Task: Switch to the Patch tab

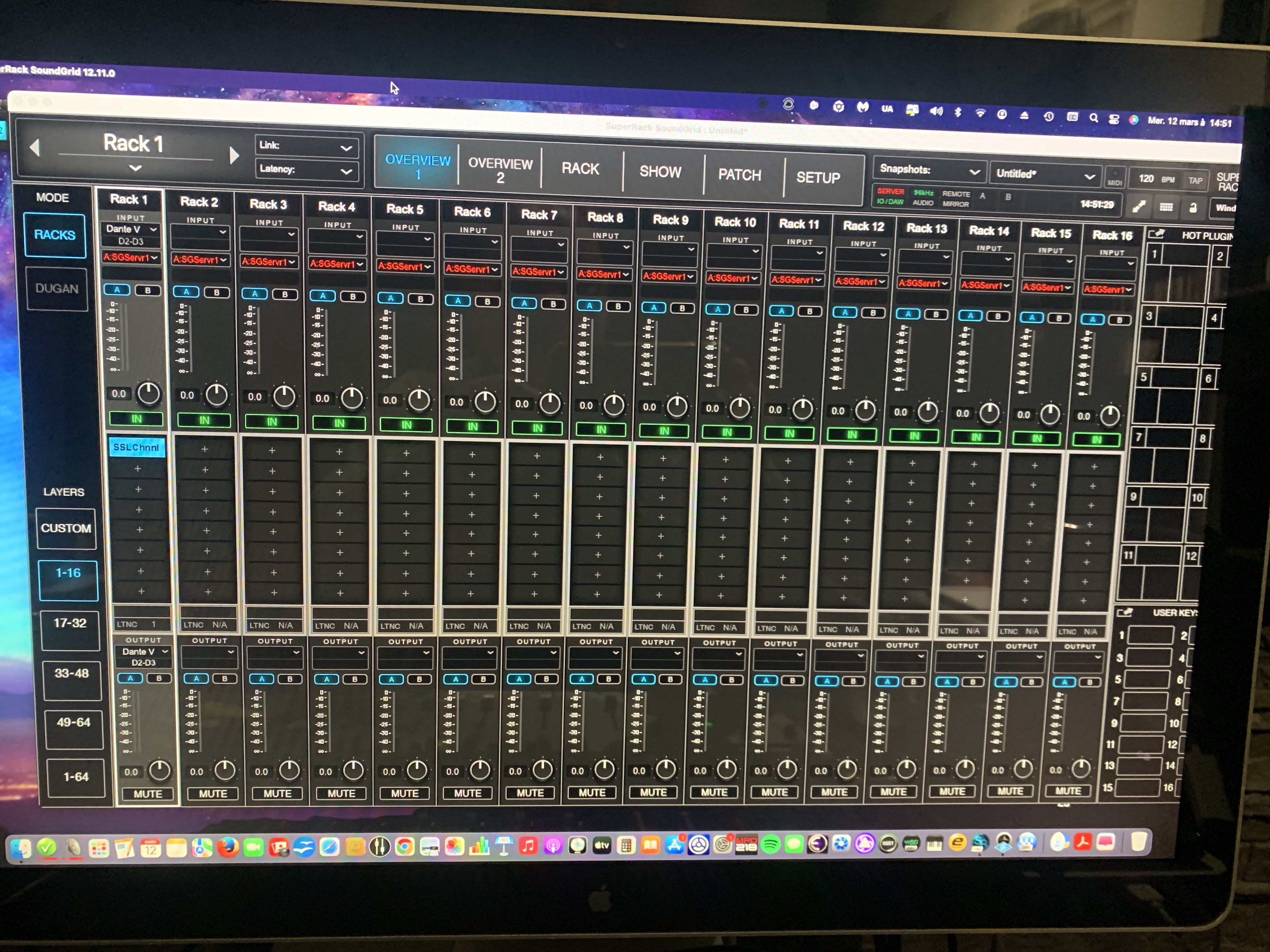Action: click(740, 175)
